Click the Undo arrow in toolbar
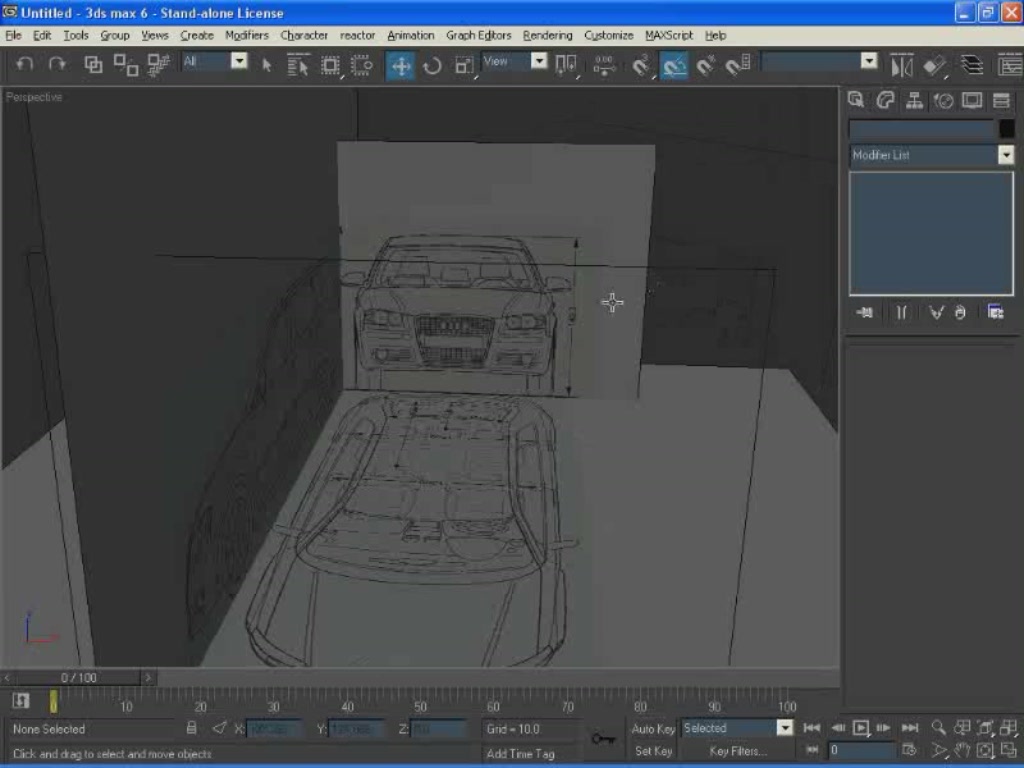The image size is (1024, 768). point(25,64)
